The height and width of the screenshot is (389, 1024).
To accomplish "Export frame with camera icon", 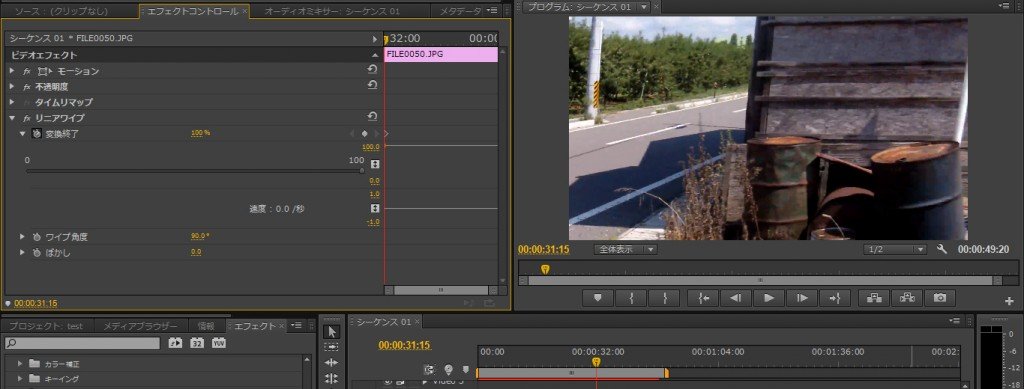I will 940,298.
